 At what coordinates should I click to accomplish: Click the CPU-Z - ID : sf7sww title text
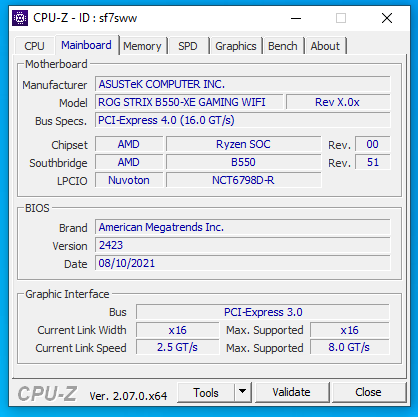tap(85, 18)
